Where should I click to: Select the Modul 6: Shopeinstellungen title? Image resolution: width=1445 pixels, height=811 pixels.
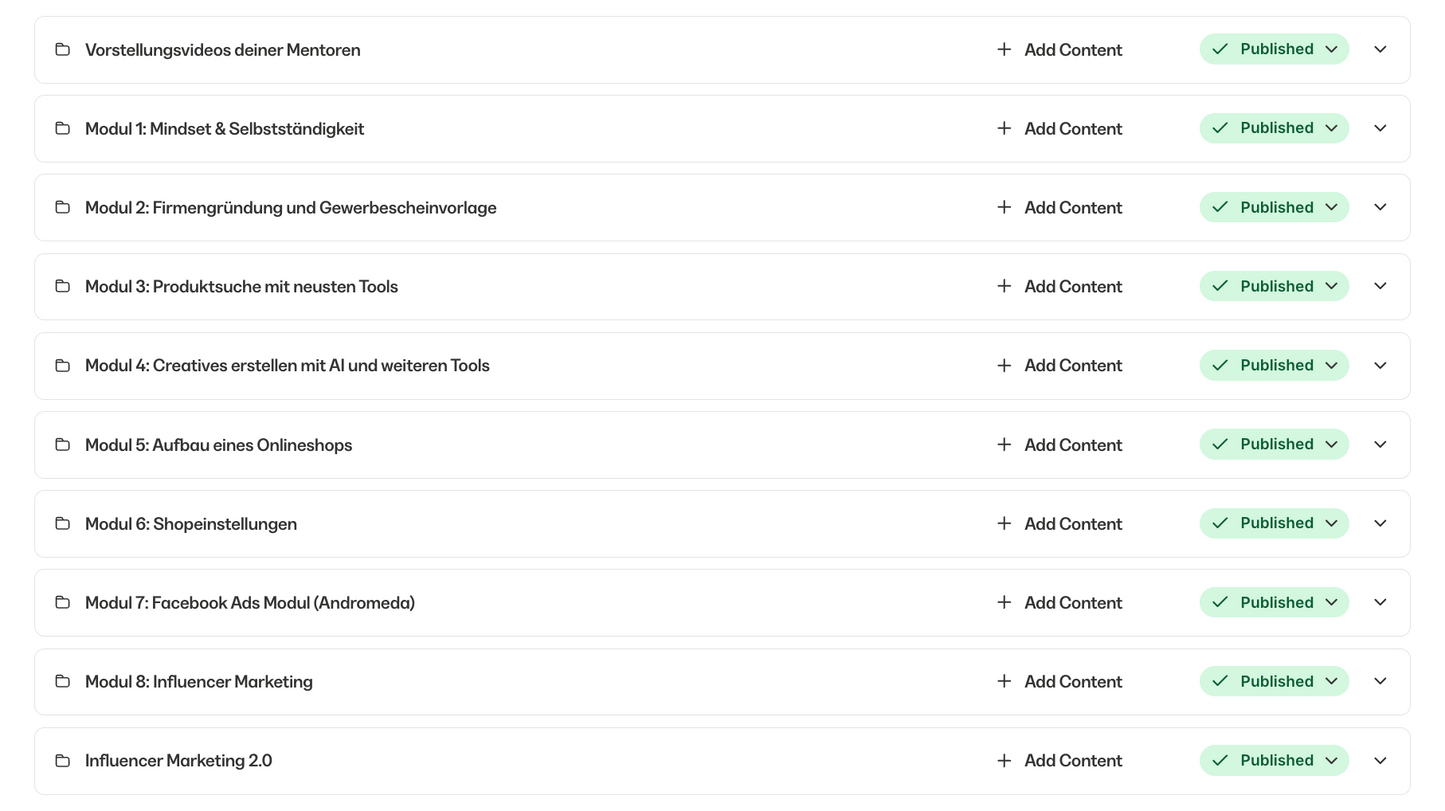click(x=191, y=523)
